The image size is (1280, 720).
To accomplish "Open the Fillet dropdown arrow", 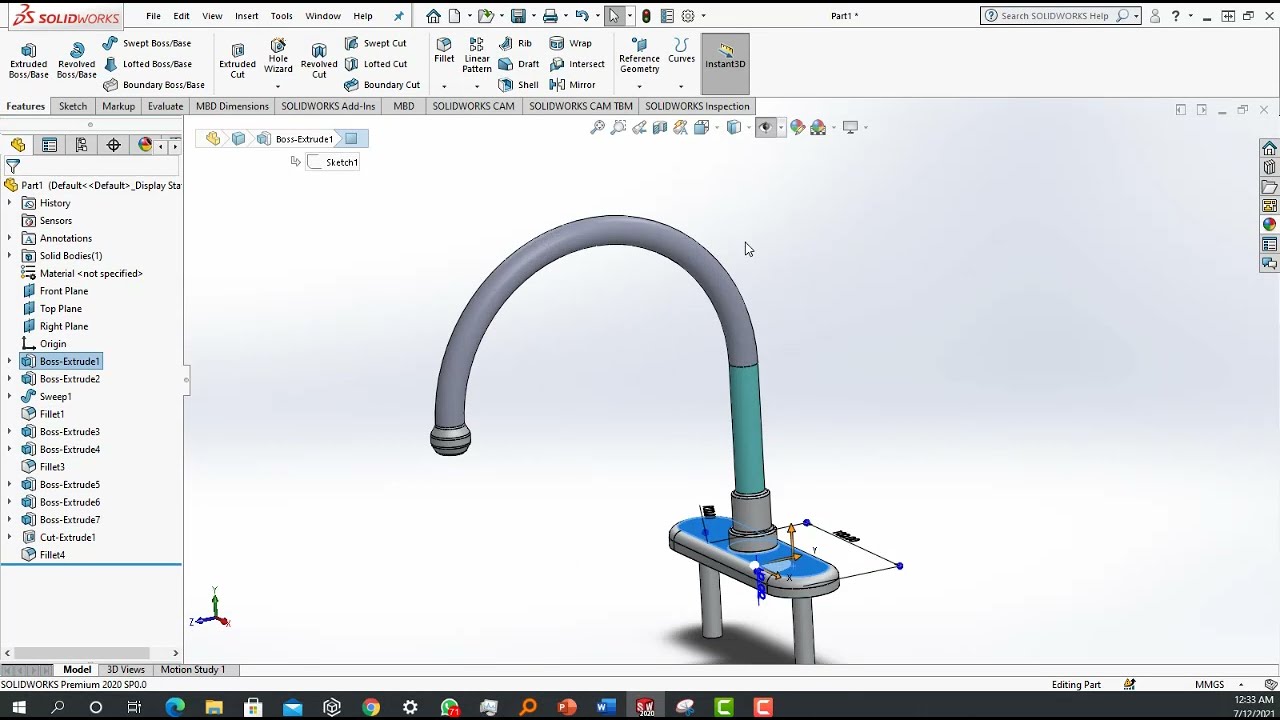I will click(444, 86).
